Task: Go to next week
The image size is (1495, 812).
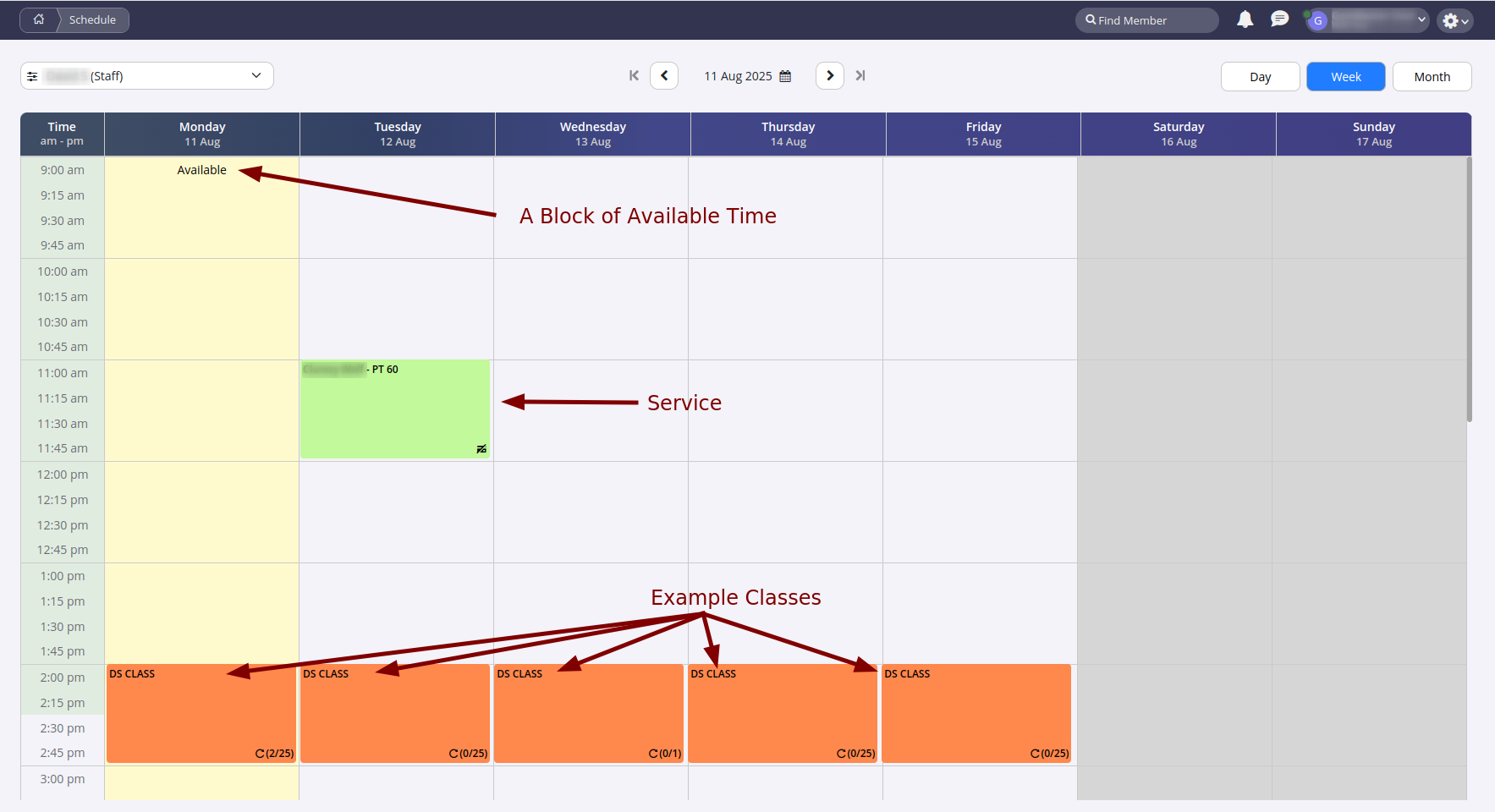Action: [829, 76]
